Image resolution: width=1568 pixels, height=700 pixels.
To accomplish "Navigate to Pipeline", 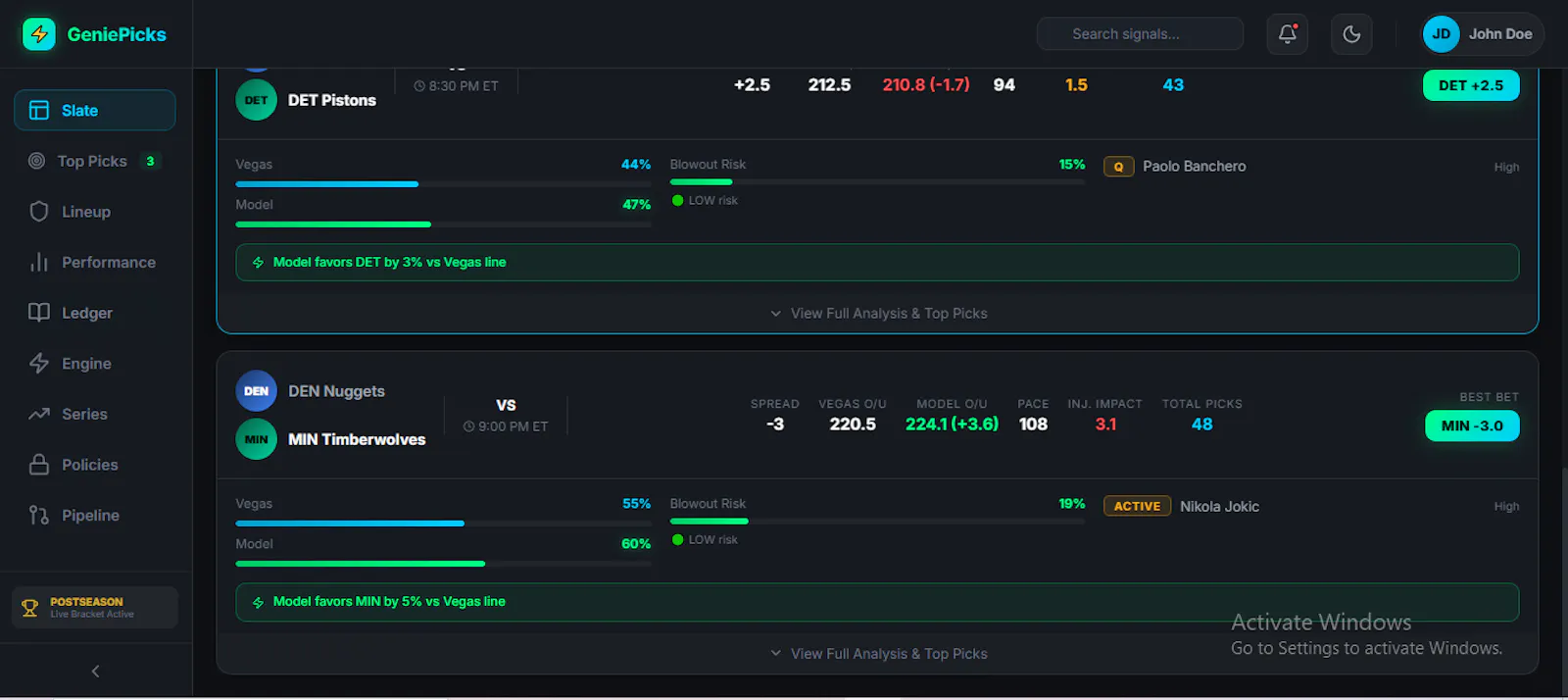I will [x=95, y=516].
